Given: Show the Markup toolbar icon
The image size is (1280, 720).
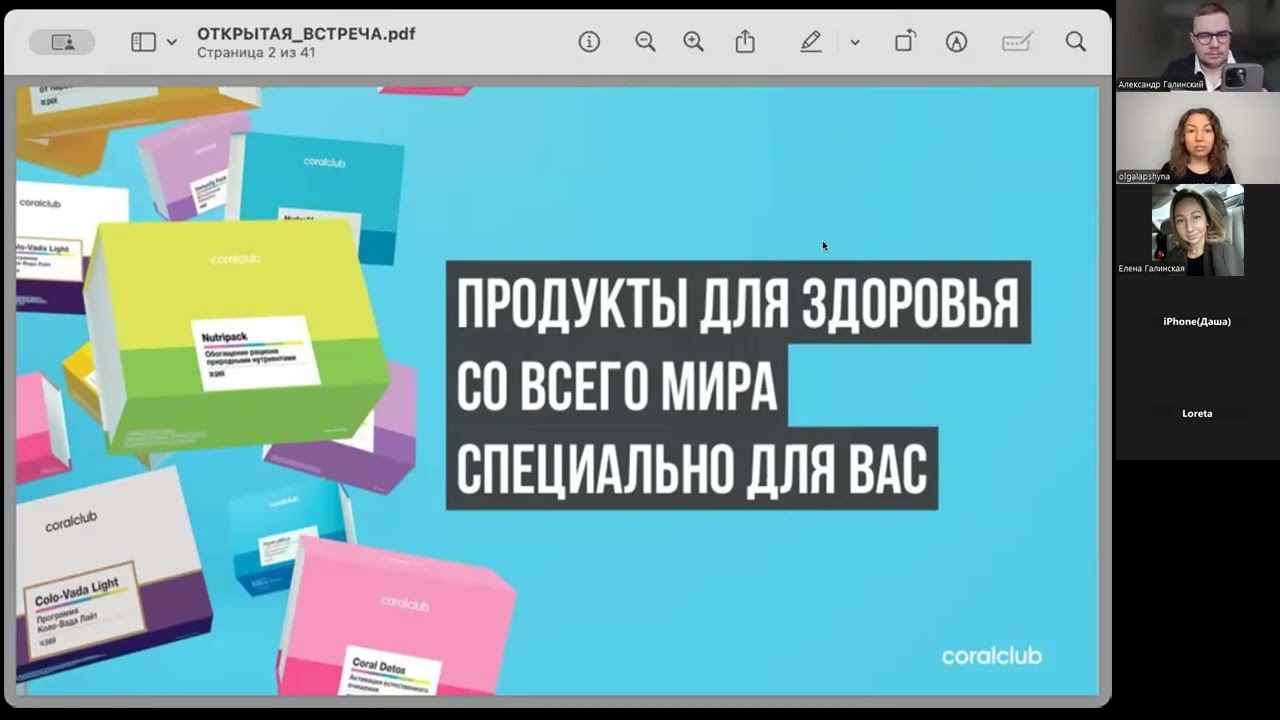Looking at the screenshot, I should click(957, 42).
